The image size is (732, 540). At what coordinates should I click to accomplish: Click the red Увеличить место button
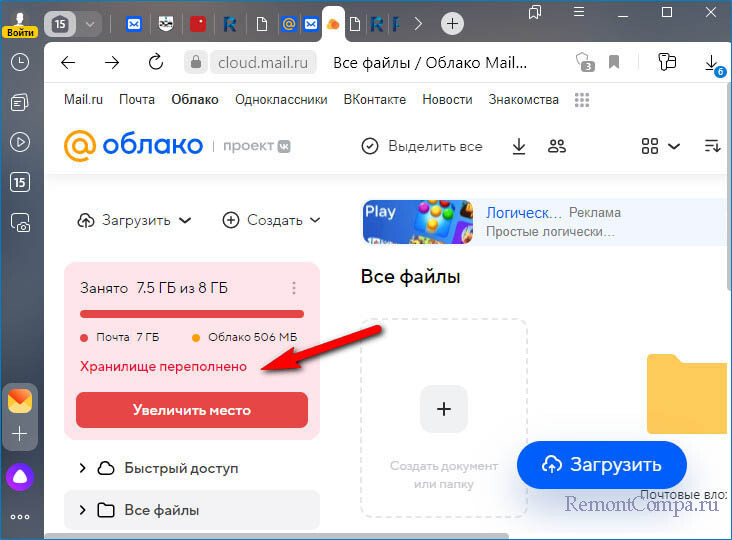pos(192,410)
